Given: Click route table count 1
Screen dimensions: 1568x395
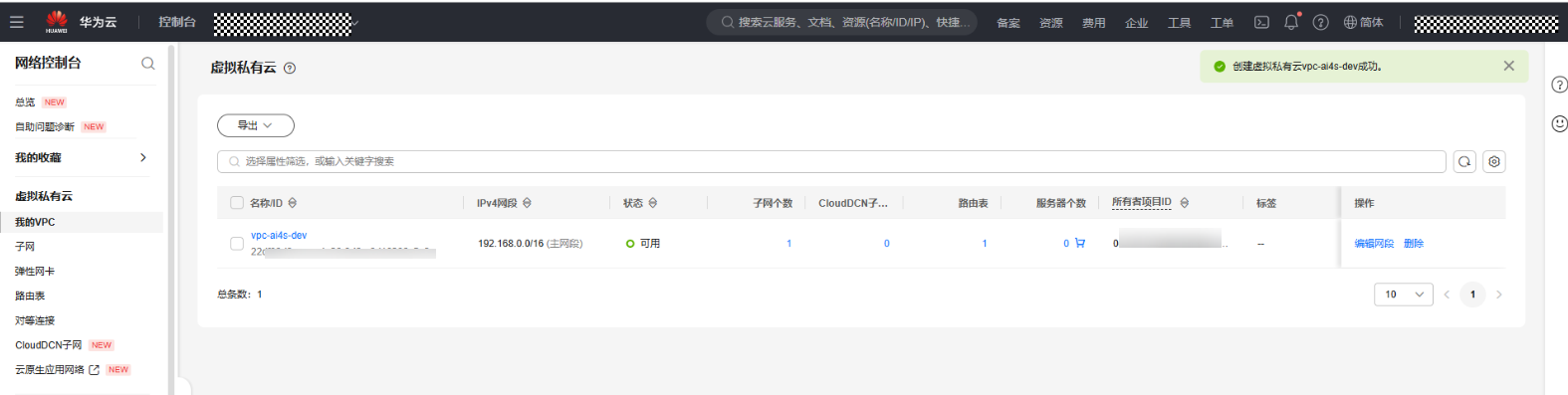Looking at the screenshot, I should (985, 244).
